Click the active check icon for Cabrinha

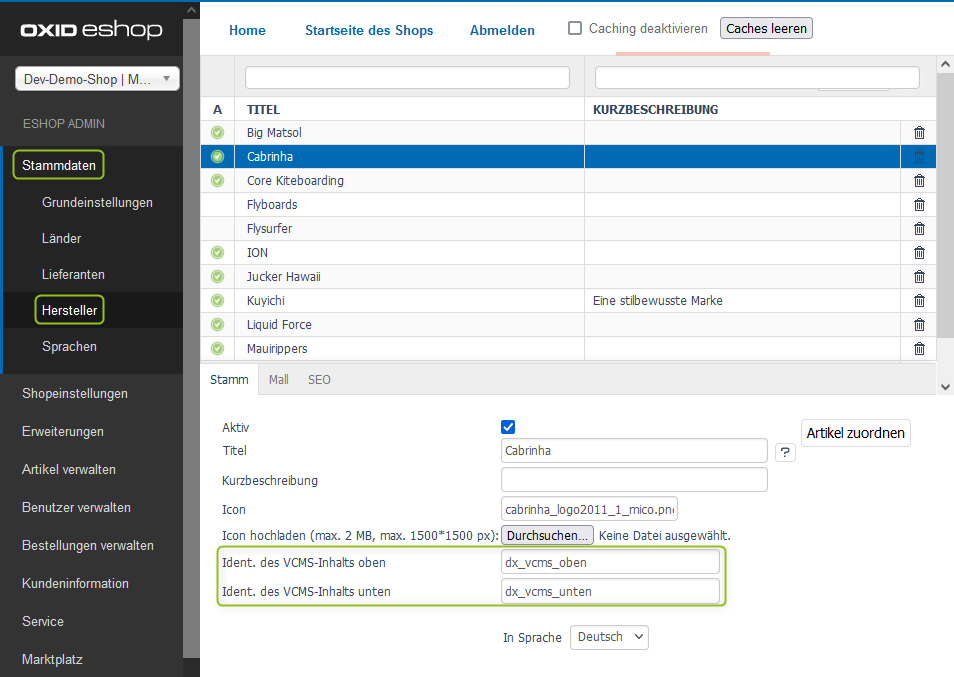(217, 156)
